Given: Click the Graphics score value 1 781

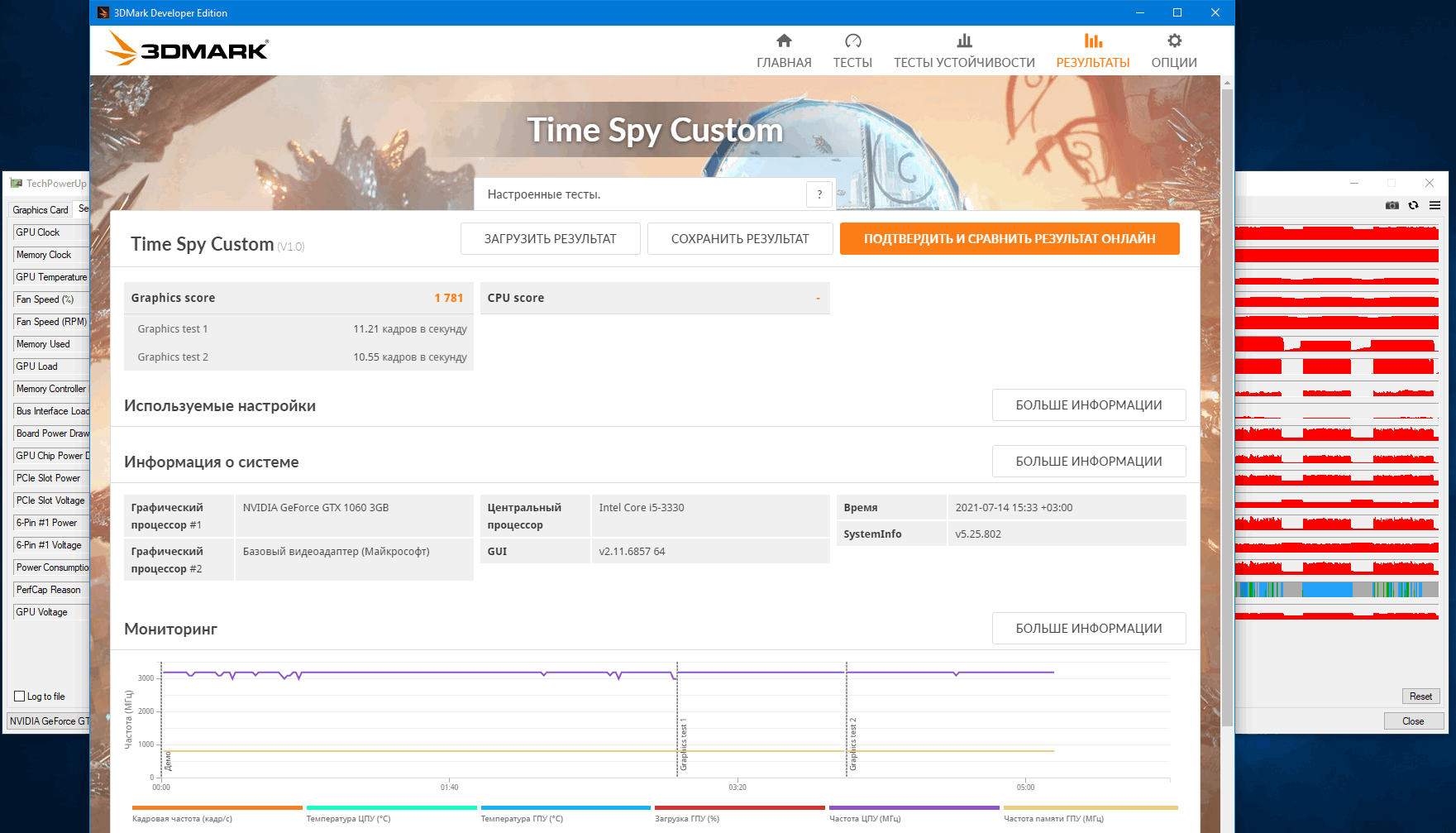Looking at the screenshot, I should pos(449,298).
